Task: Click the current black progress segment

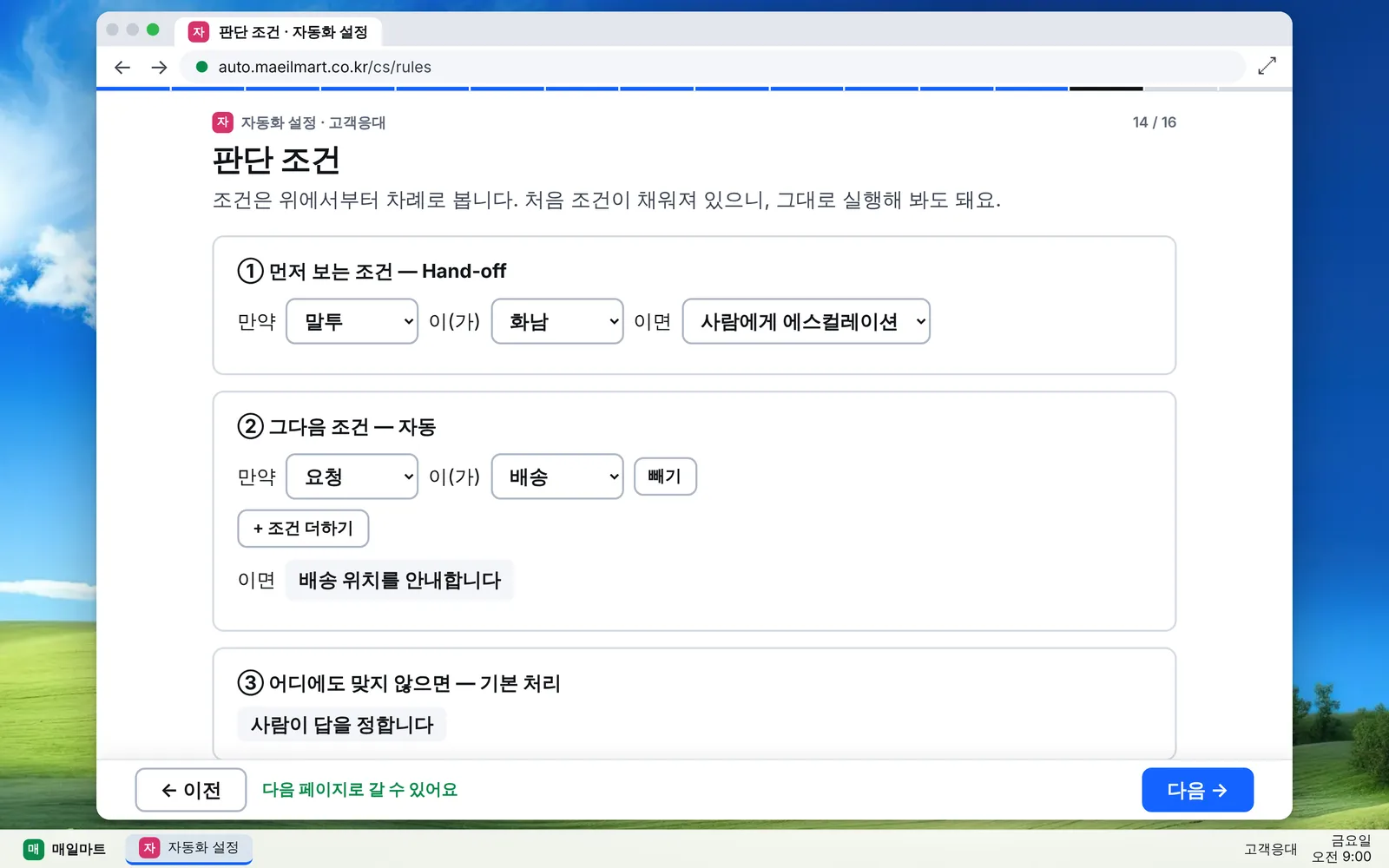Action: coord(1106,89)
